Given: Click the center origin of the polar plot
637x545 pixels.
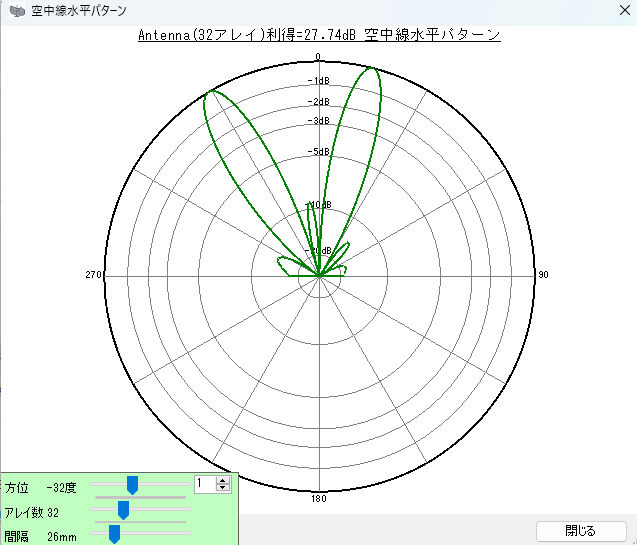Looking at the screenshot, I should tap(319, 276).
